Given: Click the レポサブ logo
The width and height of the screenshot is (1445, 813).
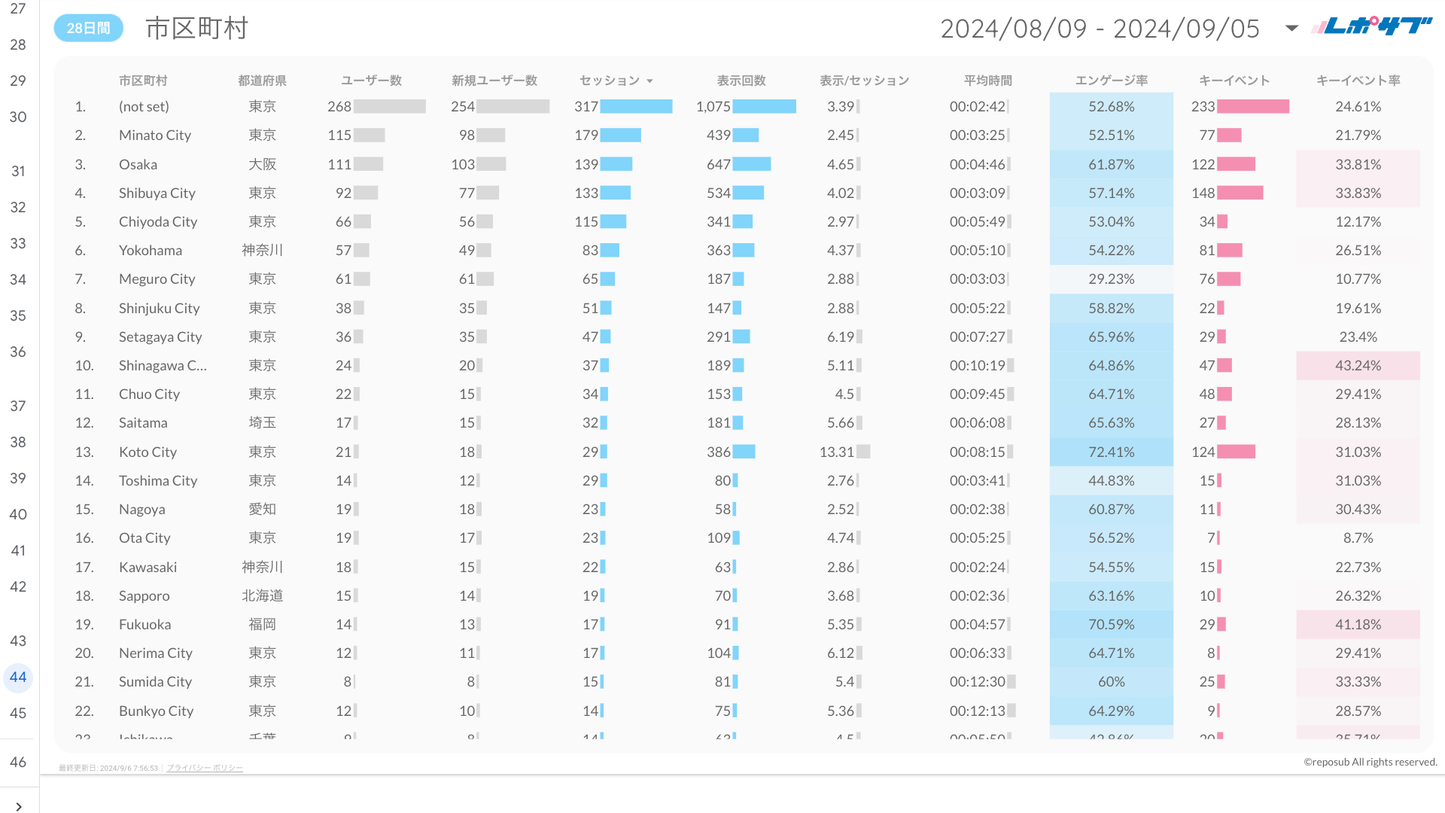Looking at the screenshot, I should pyautogui.click(x=1372, y=27).
